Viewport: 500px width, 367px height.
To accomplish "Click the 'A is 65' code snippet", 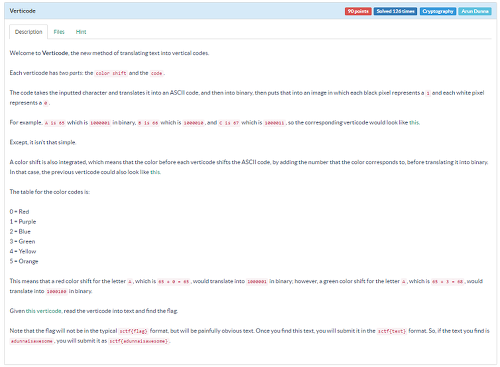I will 55,123.
